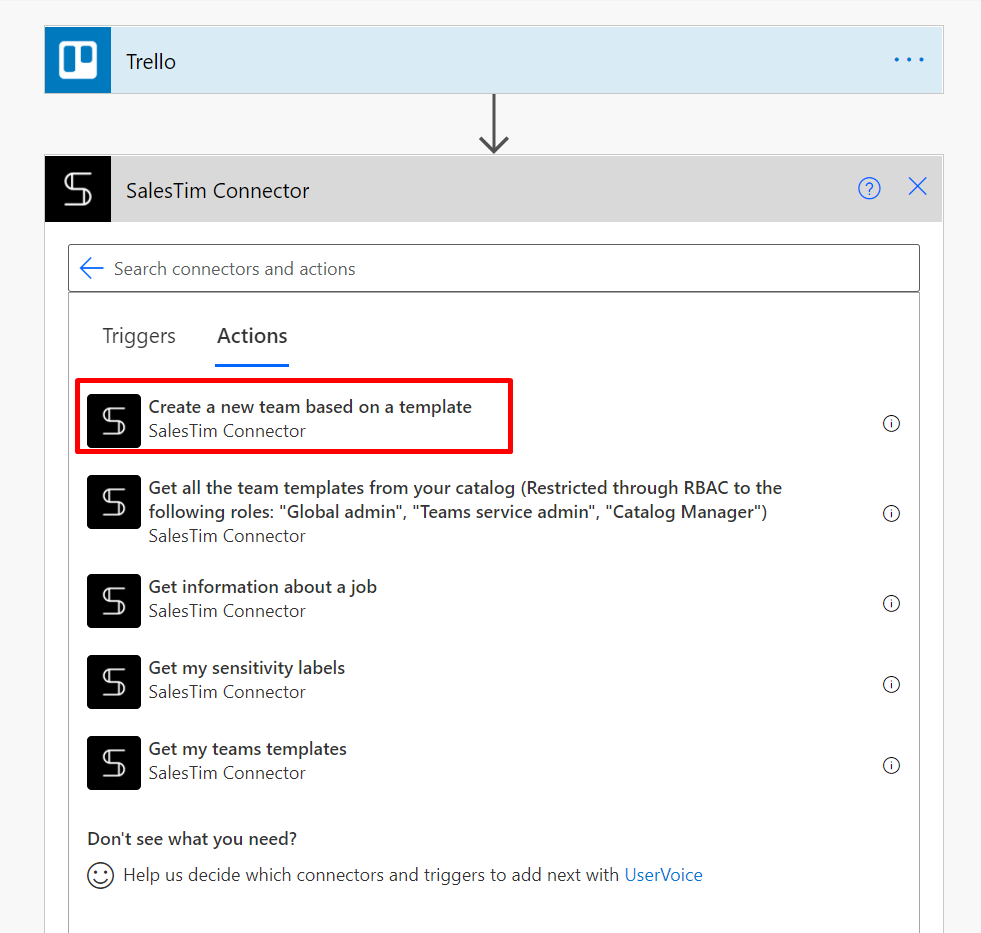Show info for Create a new team action
Screen dimensions: 981x933
891,424
